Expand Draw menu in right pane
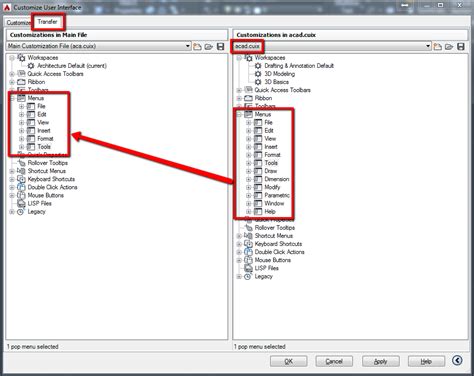Viewport: 474px width, 376px height. point(248,171)
